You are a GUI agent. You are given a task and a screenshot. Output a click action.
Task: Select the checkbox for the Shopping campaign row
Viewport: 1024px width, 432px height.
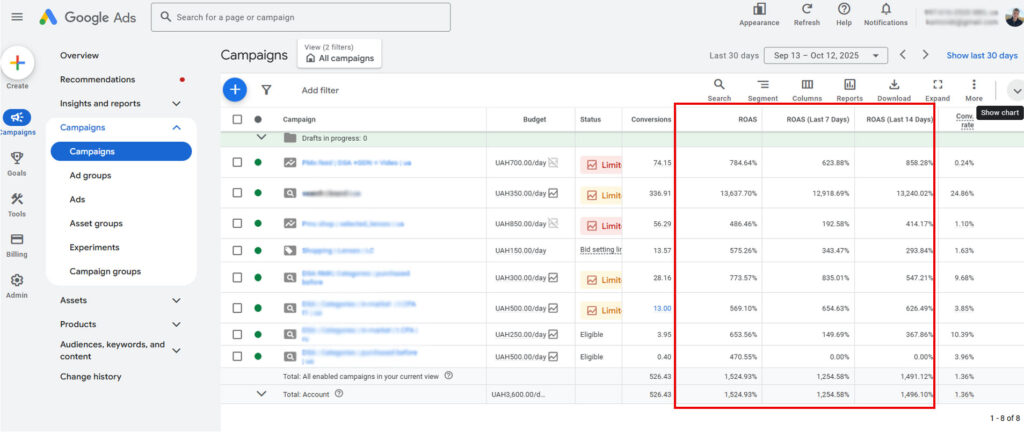pos(237,250)
